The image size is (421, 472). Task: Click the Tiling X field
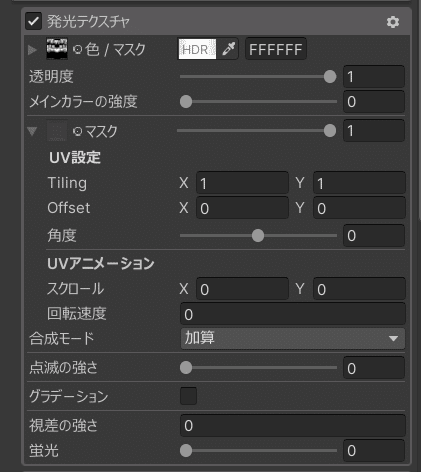coord(242,183)
